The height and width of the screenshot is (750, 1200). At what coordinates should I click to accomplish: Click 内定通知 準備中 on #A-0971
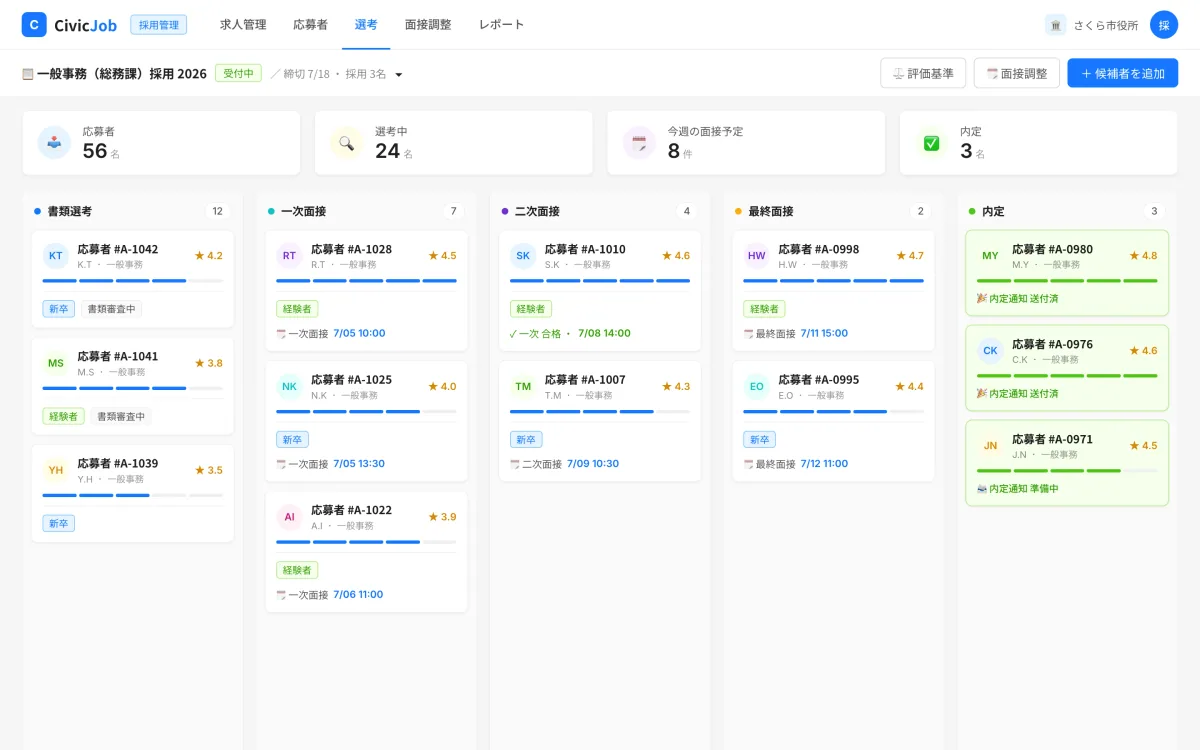(x=1018, y=489)
